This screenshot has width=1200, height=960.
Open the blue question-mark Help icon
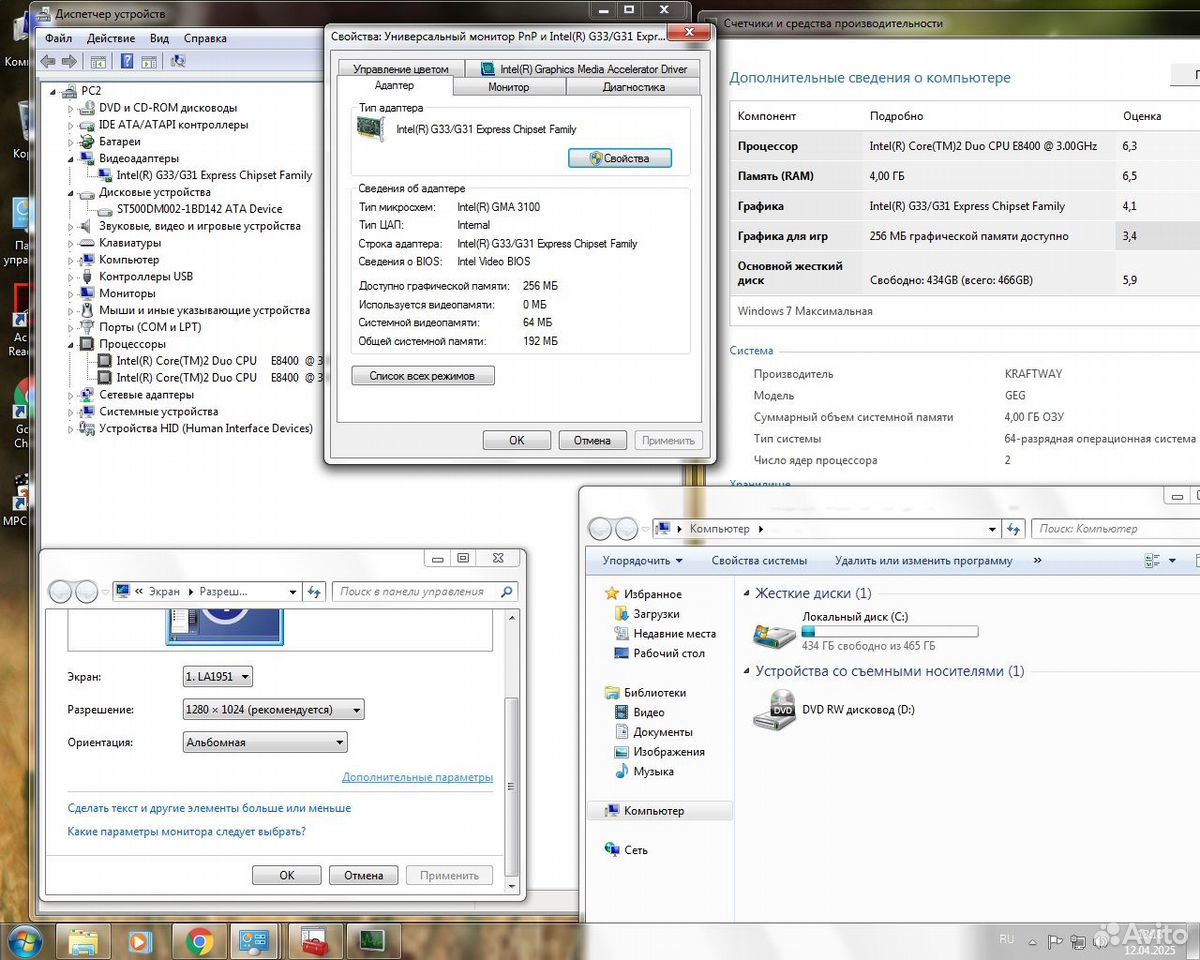click(x=127, y=61)
